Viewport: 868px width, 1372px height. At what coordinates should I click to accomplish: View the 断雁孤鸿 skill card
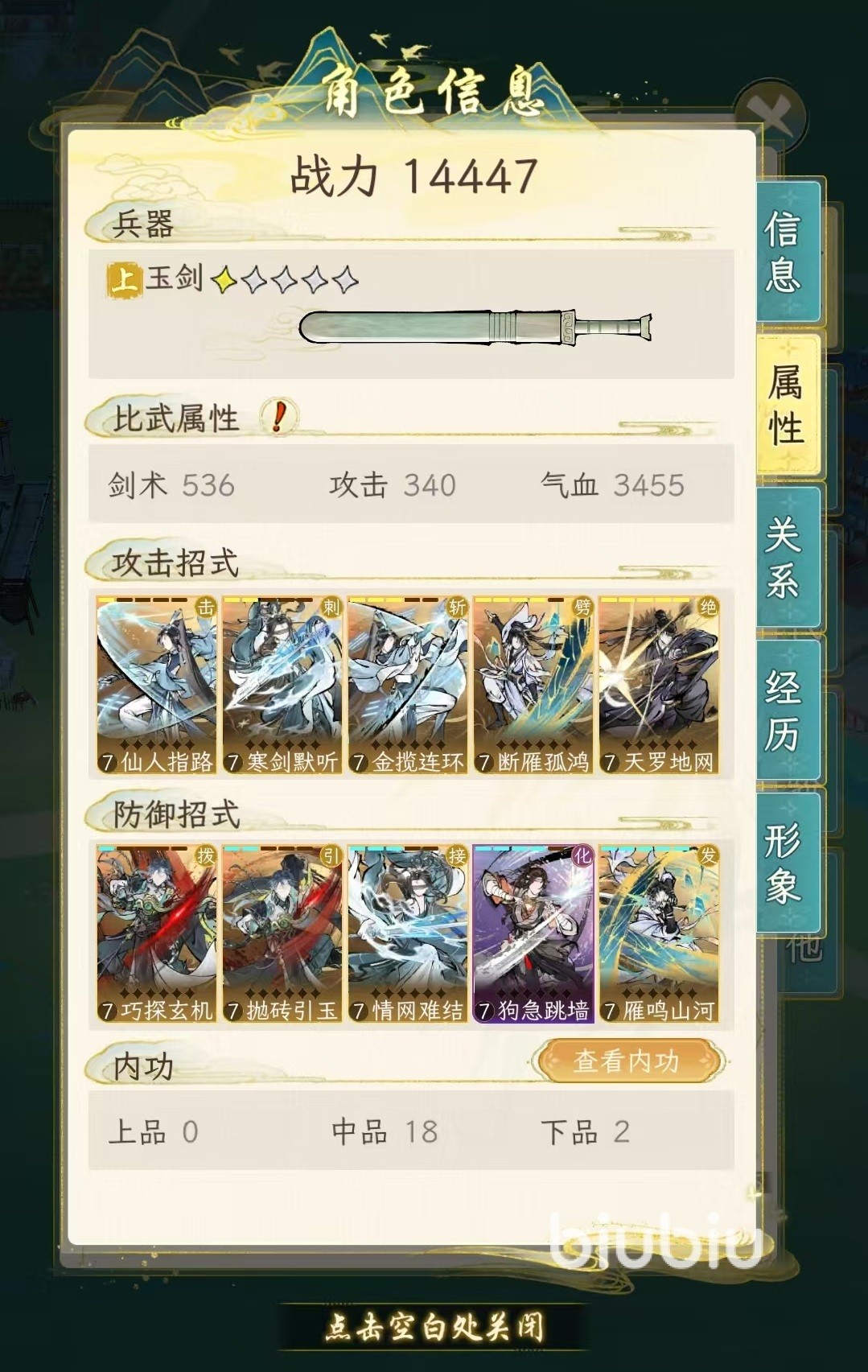(x=533, y=686)
